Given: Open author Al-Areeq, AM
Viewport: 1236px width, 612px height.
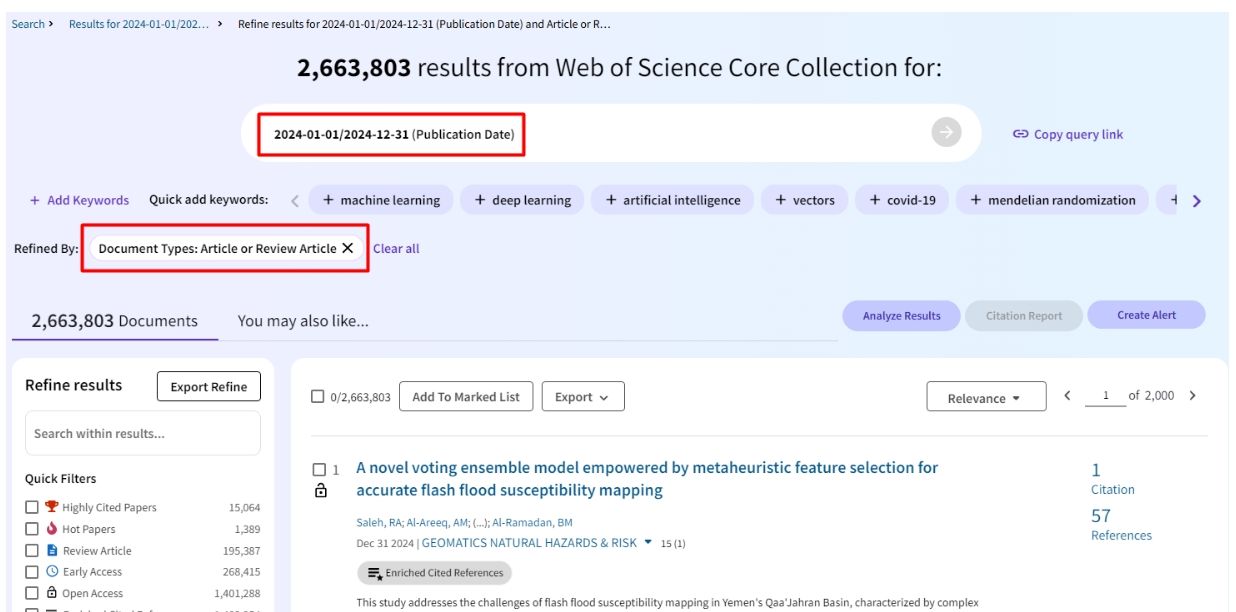Looking at the screenshot, I should (435, 523).
